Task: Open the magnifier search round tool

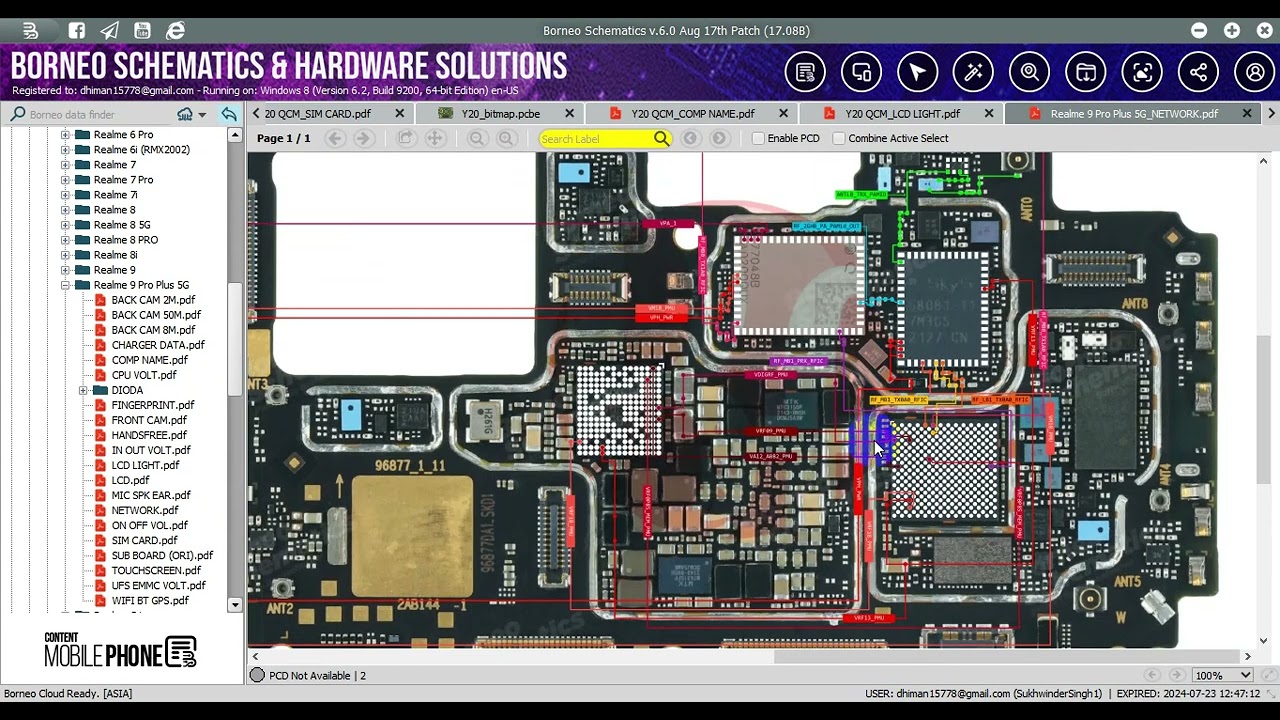Action: point(1029,72)
